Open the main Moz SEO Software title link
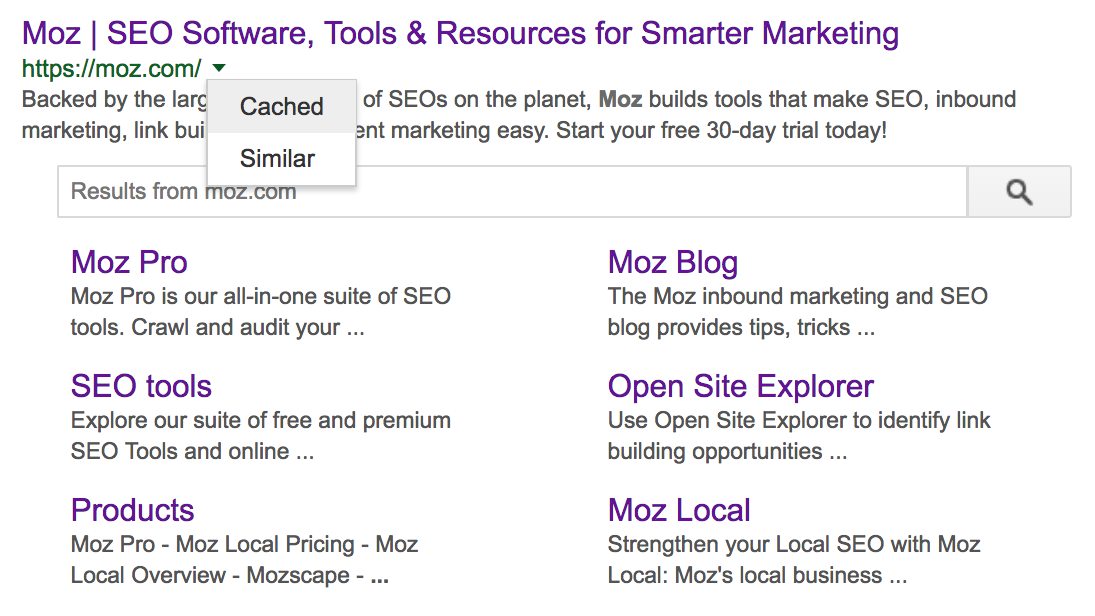 click(460, 33)
